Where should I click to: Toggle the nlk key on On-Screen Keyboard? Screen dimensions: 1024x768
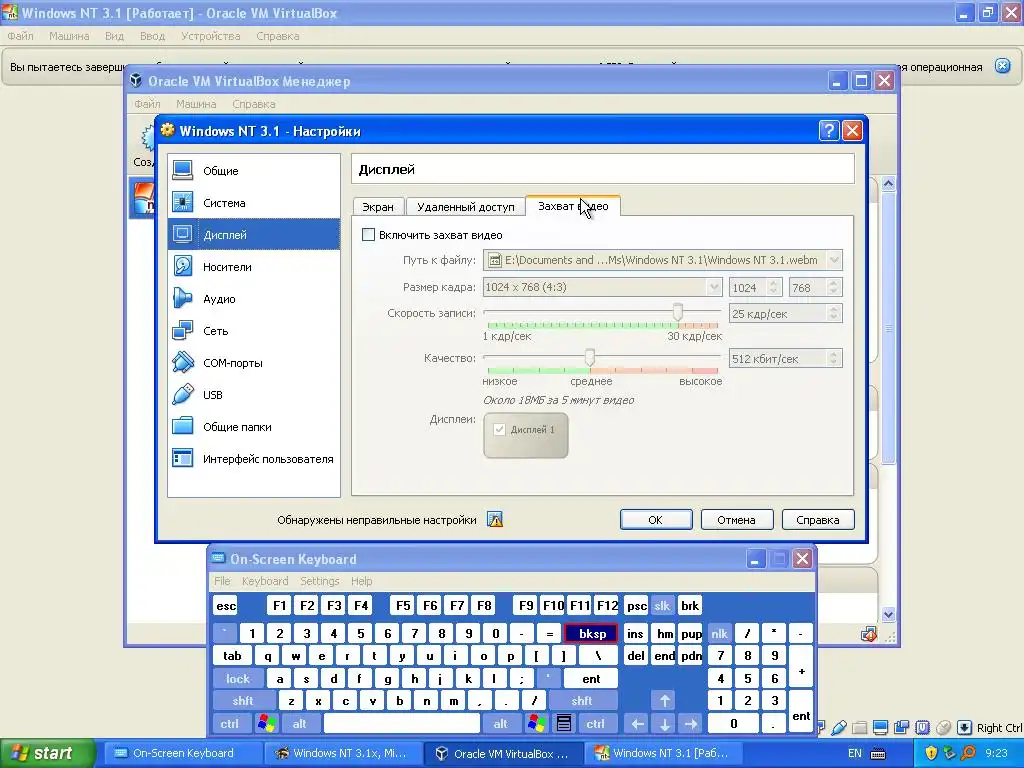pos(719,633)
